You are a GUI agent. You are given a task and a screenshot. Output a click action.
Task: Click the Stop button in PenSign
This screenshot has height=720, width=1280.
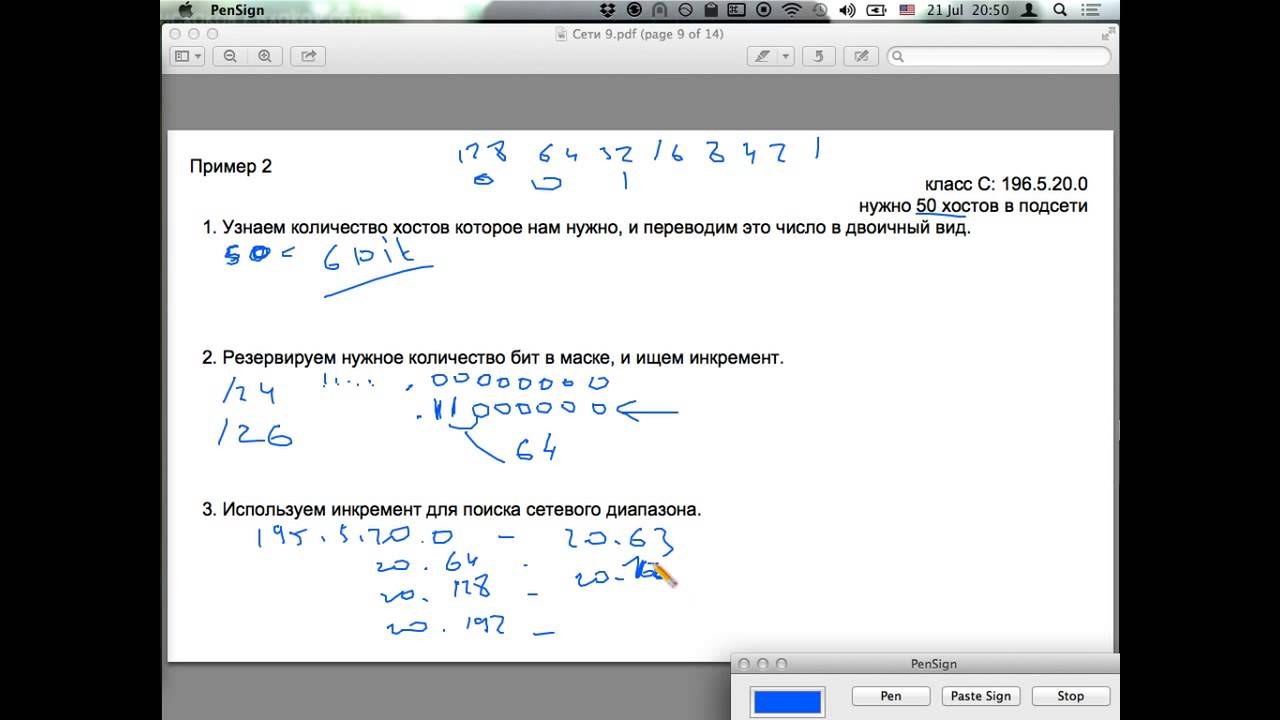1070,696
